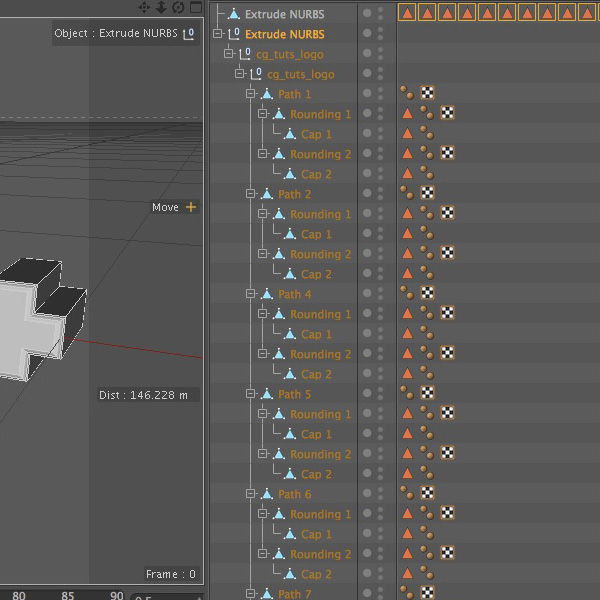This screenshot has width=600, height=600.
Task: Select Cap 2 under Path 4
Action: 316,374
